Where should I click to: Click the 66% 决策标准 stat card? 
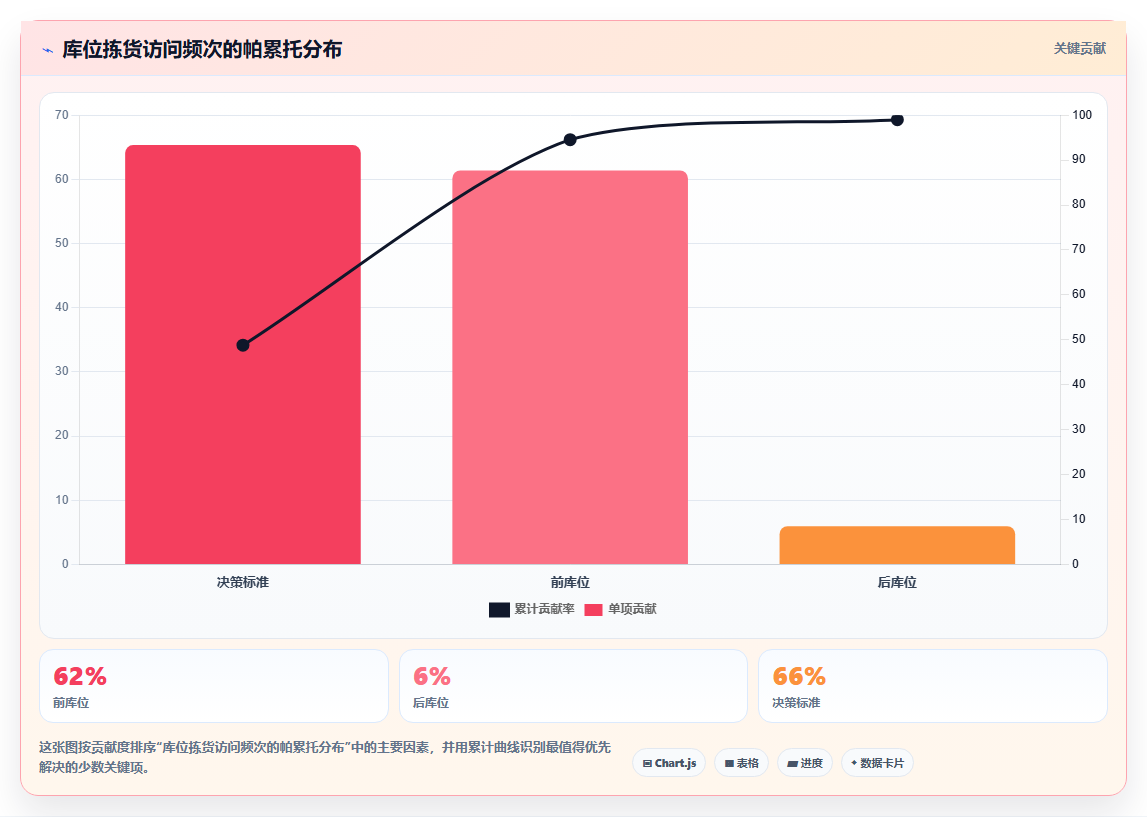pyautogui.click(x=933, y=686)
